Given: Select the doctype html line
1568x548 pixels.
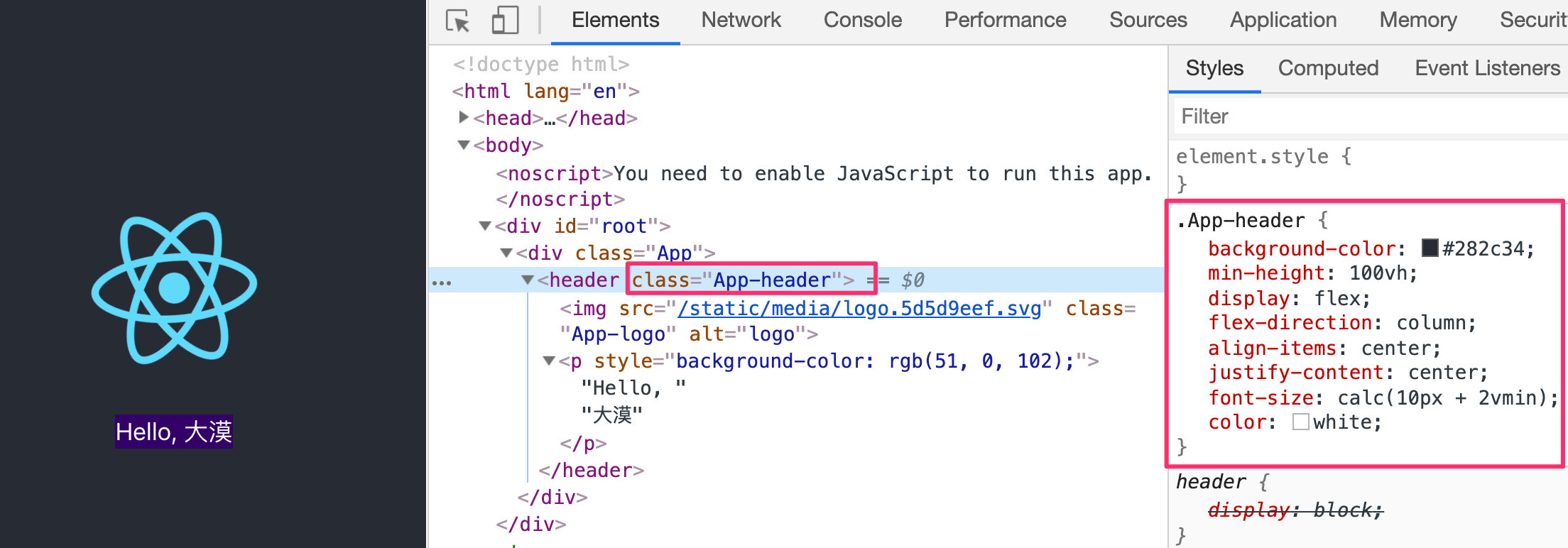Looking at the screenshot, I should 541,64.
